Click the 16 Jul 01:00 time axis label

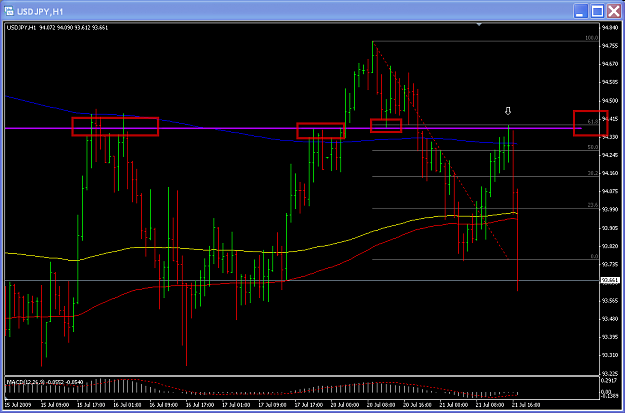coord(128,405)
